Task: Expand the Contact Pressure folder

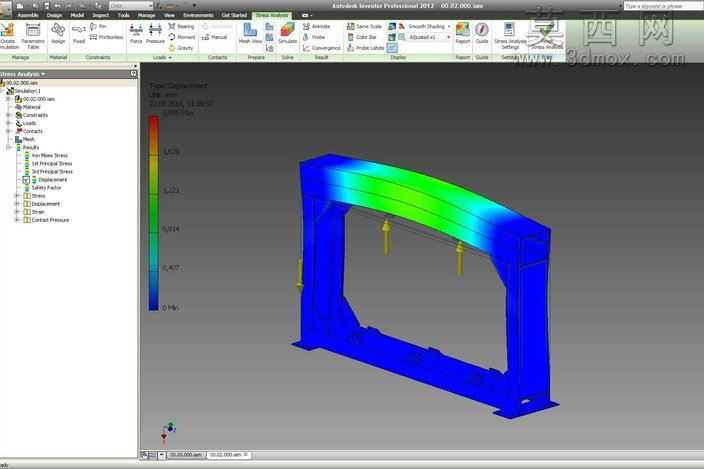Action: coord(17,220)
